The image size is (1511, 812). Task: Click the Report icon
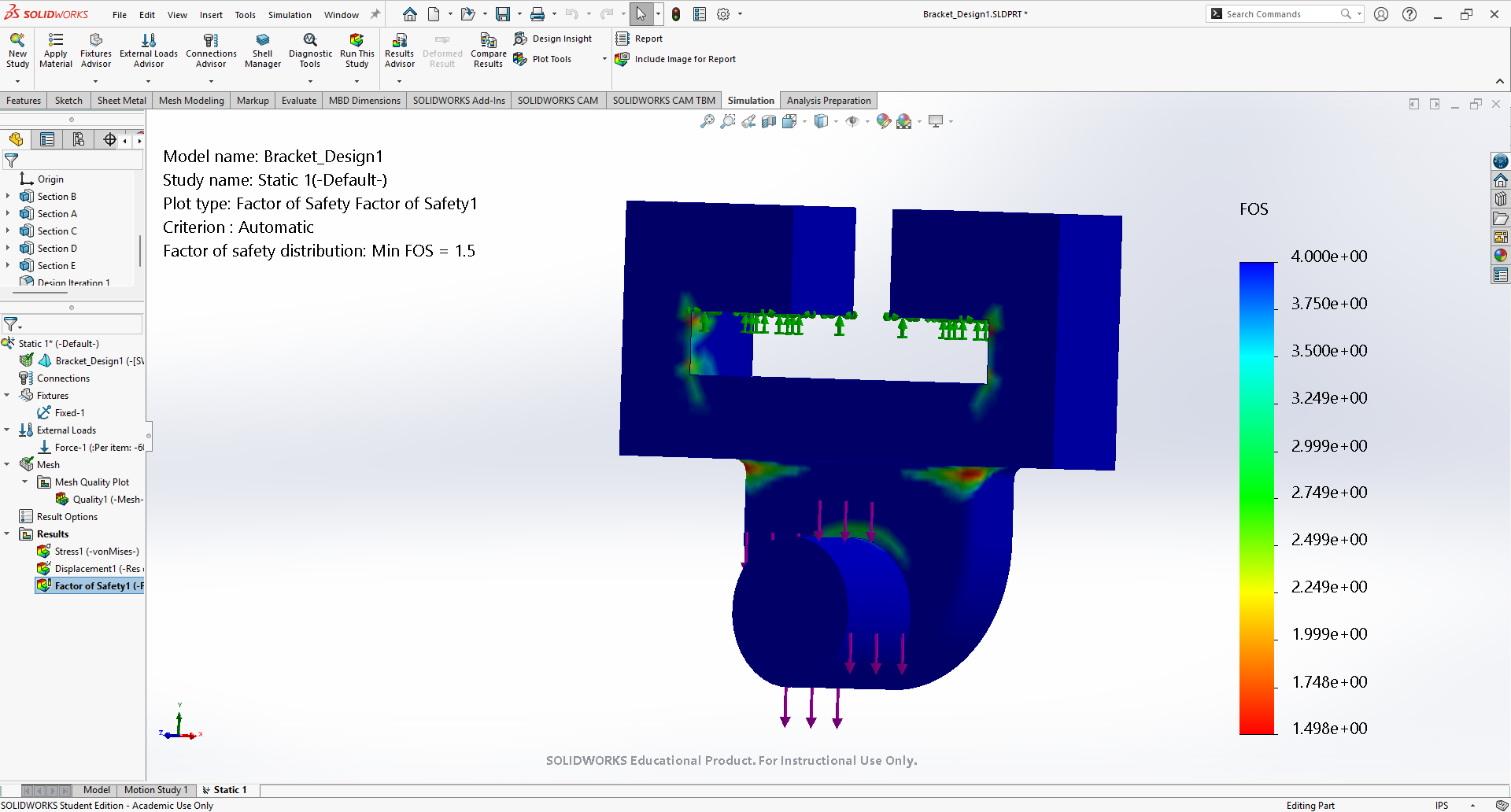pos(639,39)
